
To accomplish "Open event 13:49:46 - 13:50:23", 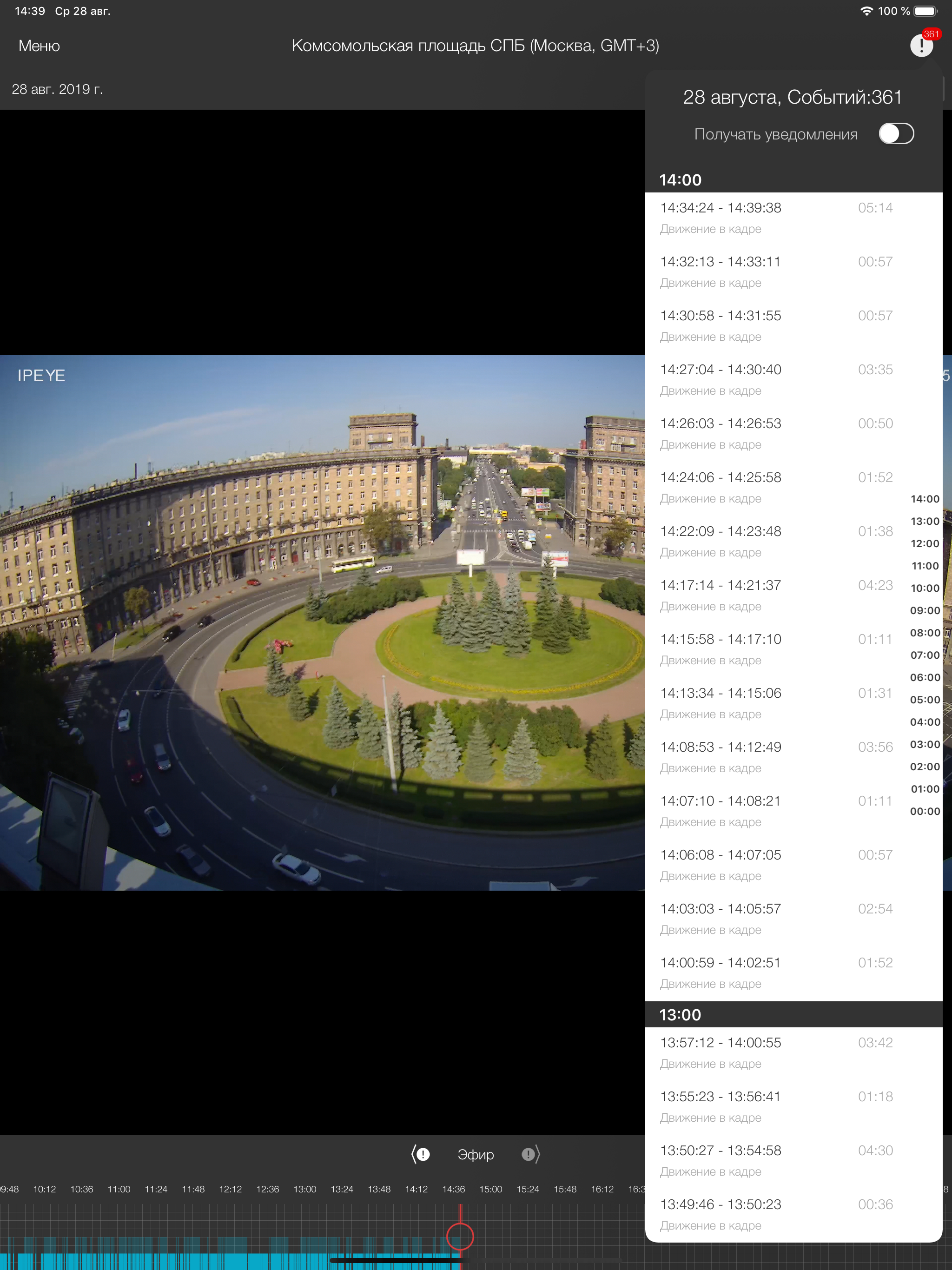I will tap(793, 1216).
